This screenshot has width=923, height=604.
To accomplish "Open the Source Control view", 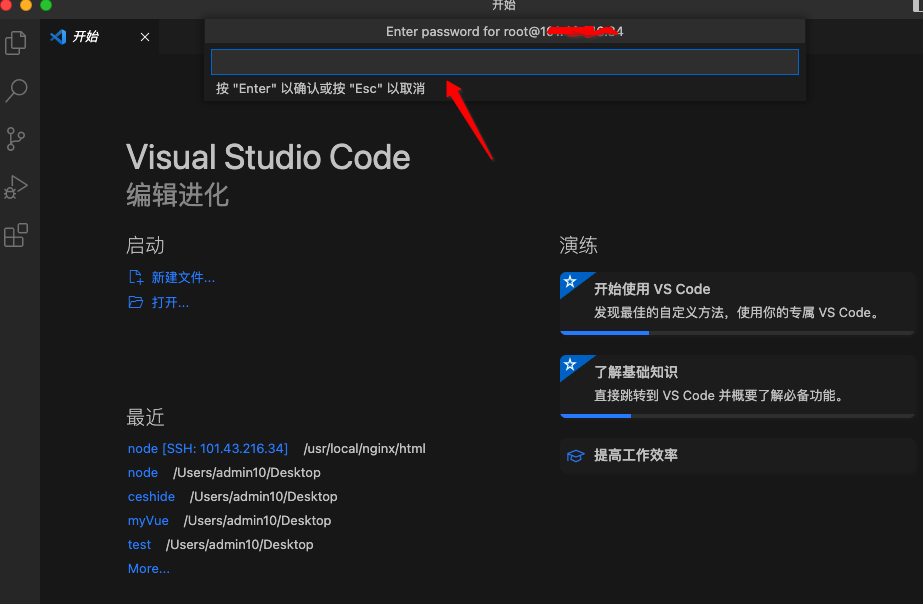I will (16, 139).
